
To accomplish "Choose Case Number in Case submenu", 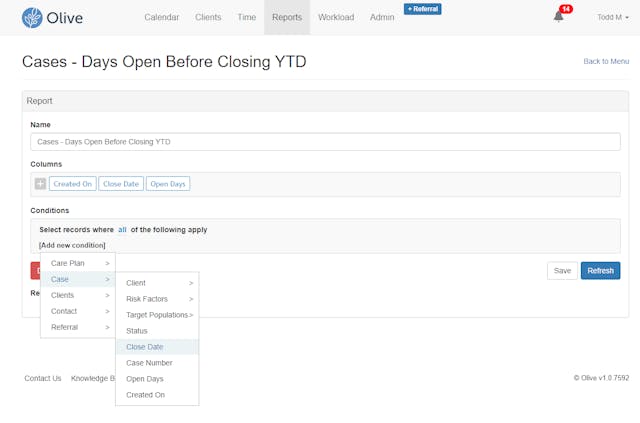I will click(158, 363).
